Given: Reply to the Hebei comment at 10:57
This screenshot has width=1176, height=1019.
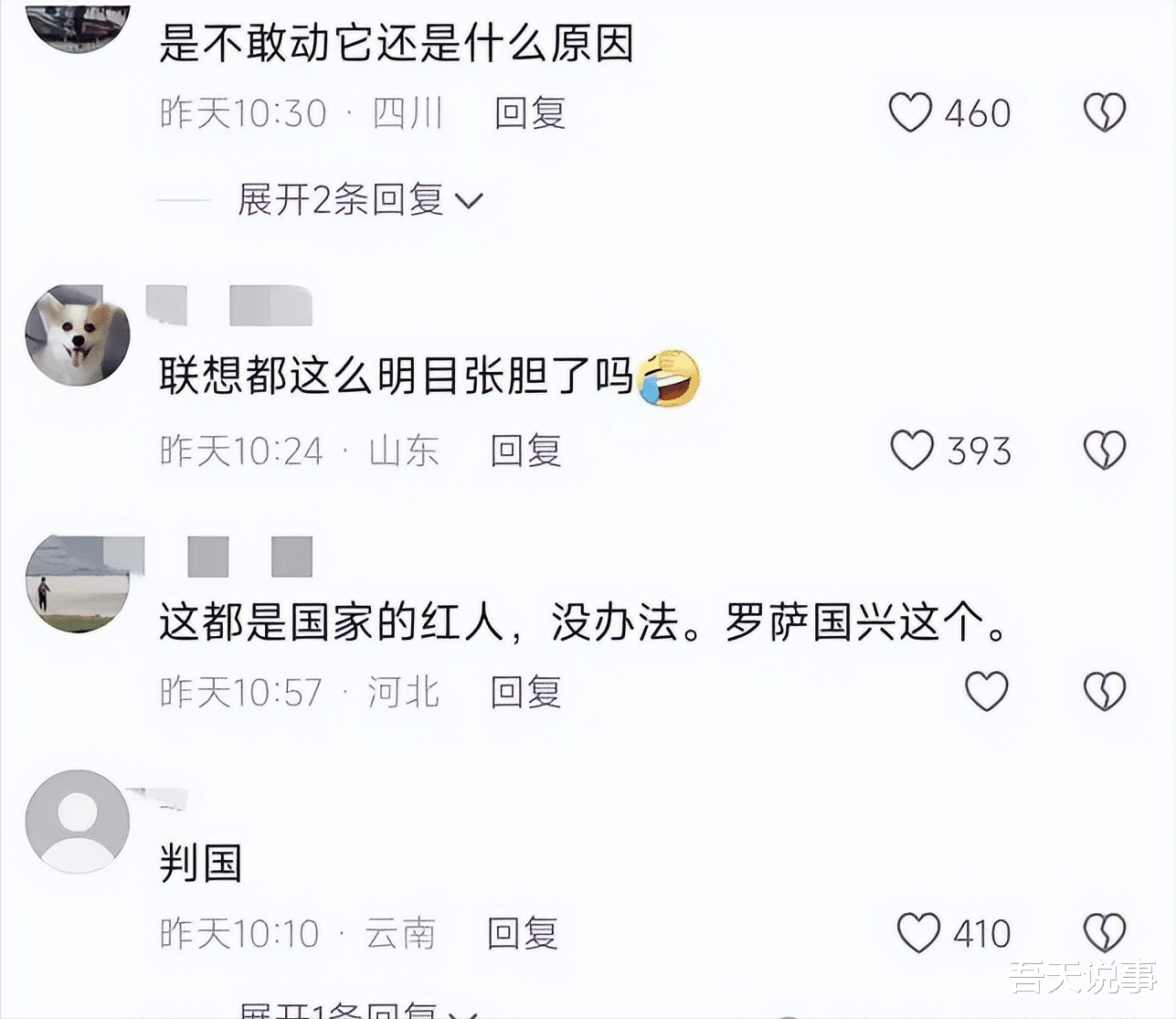Looking at the screenshot, I should [x=525, y=692].
